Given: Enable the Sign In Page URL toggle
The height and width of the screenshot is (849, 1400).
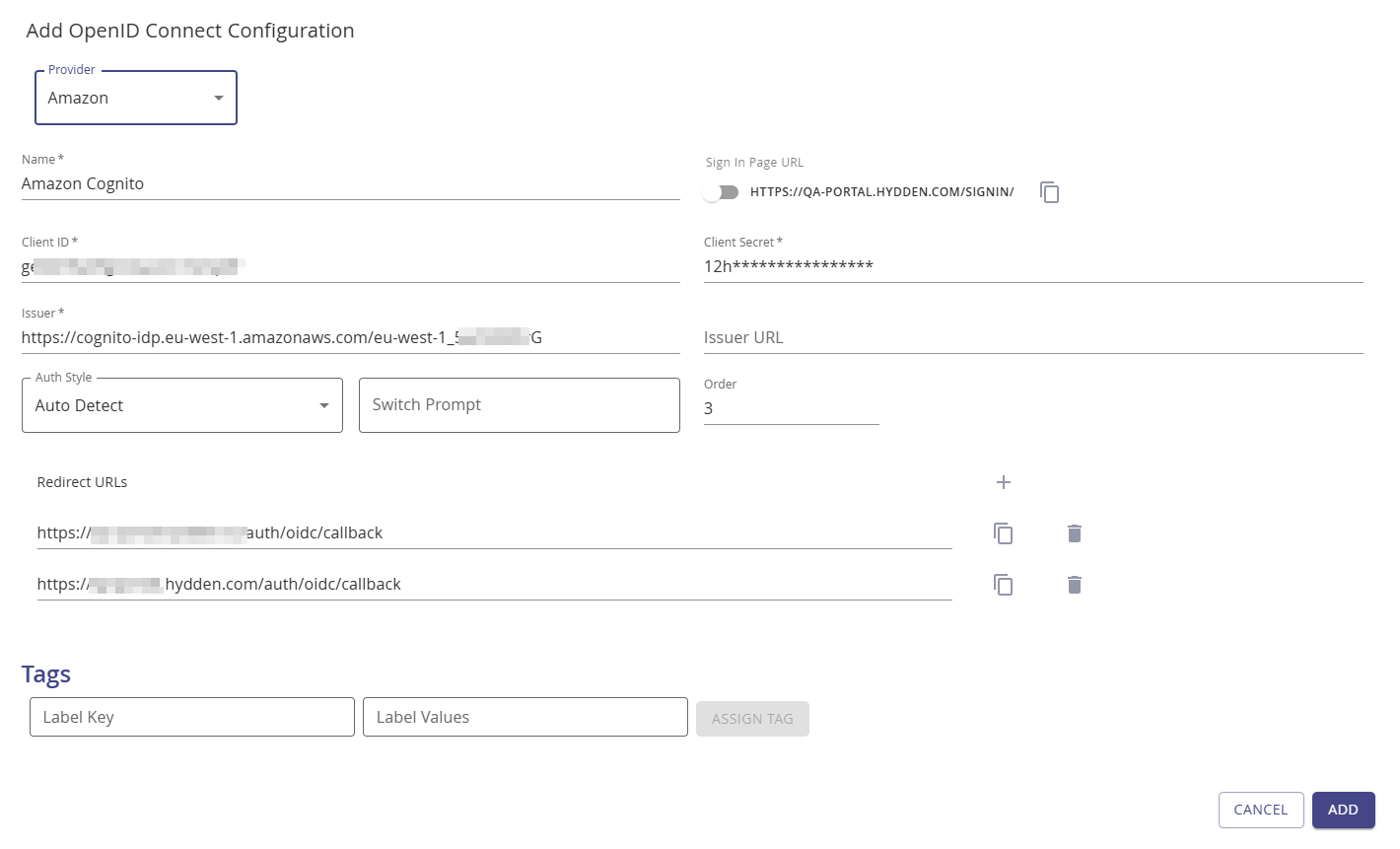Looking at the screenshot, I should point(721,192).
